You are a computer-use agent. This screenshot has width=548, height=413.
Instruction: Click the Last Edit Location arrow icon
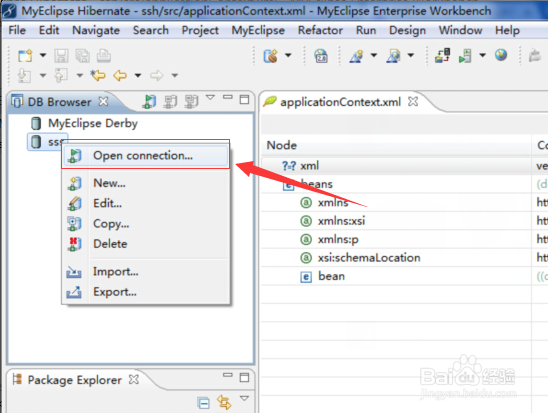98,75
